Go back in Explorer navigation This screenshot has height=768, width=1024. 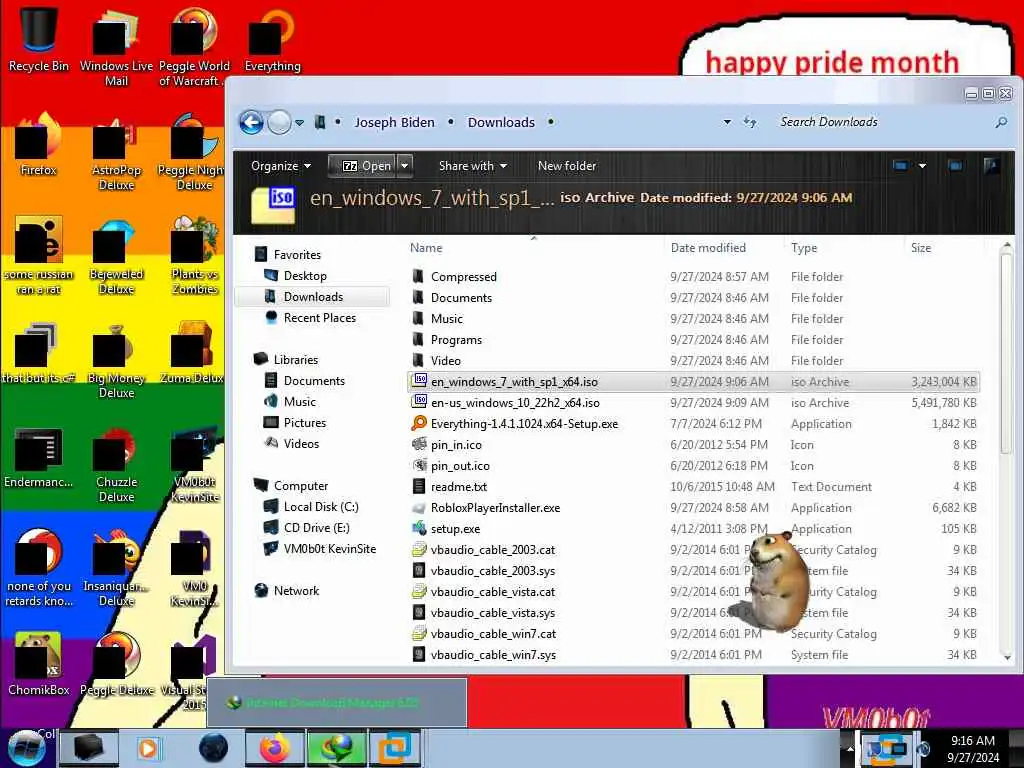[251, 123]
